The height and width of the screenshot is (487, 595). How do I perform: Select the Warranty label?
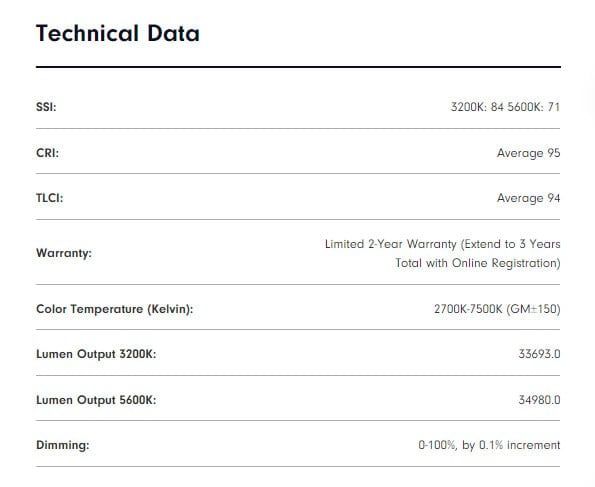(64, 253)
